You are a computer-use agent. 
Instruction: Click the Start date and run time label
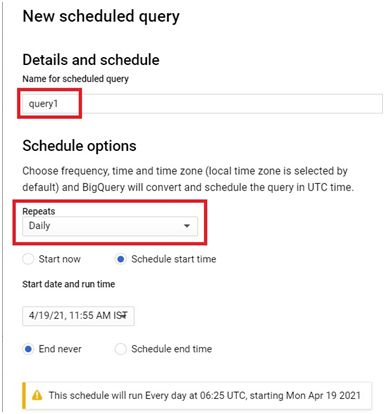click(69, 284)
